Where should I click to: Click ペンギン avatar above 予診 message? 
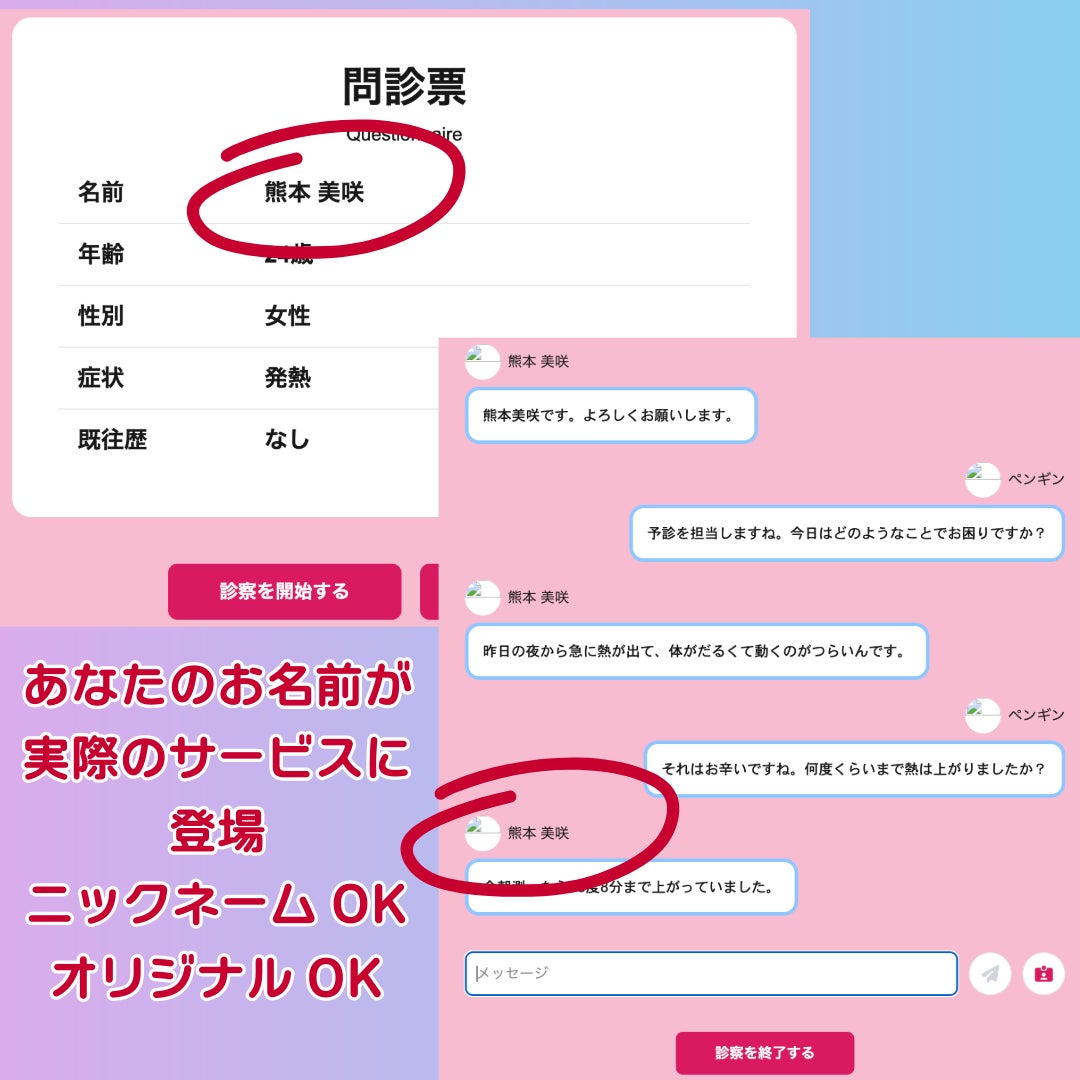[x=982, y=479]
